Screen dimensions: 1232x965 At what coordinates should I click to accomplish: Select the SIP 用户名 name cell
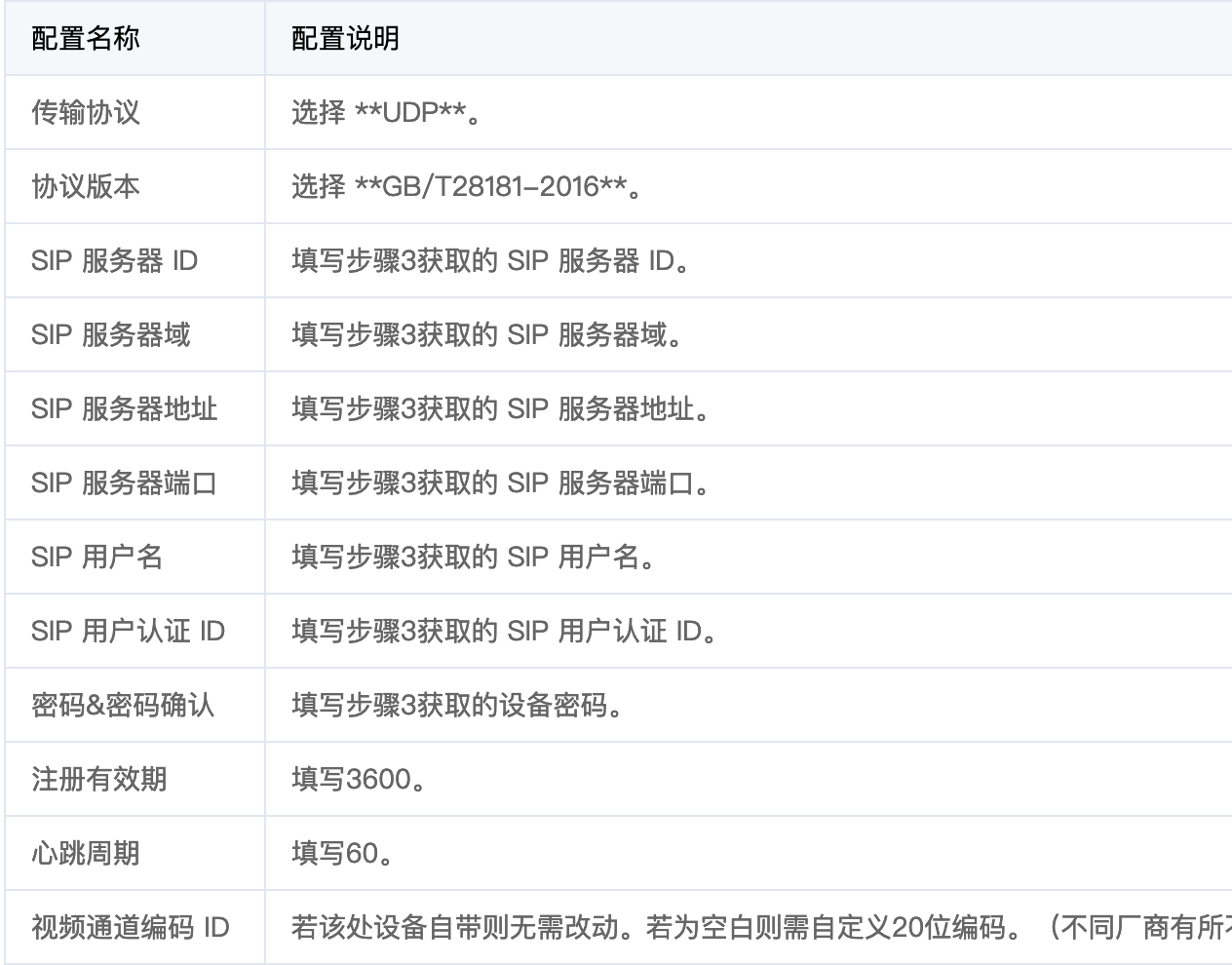pos(96,558)
